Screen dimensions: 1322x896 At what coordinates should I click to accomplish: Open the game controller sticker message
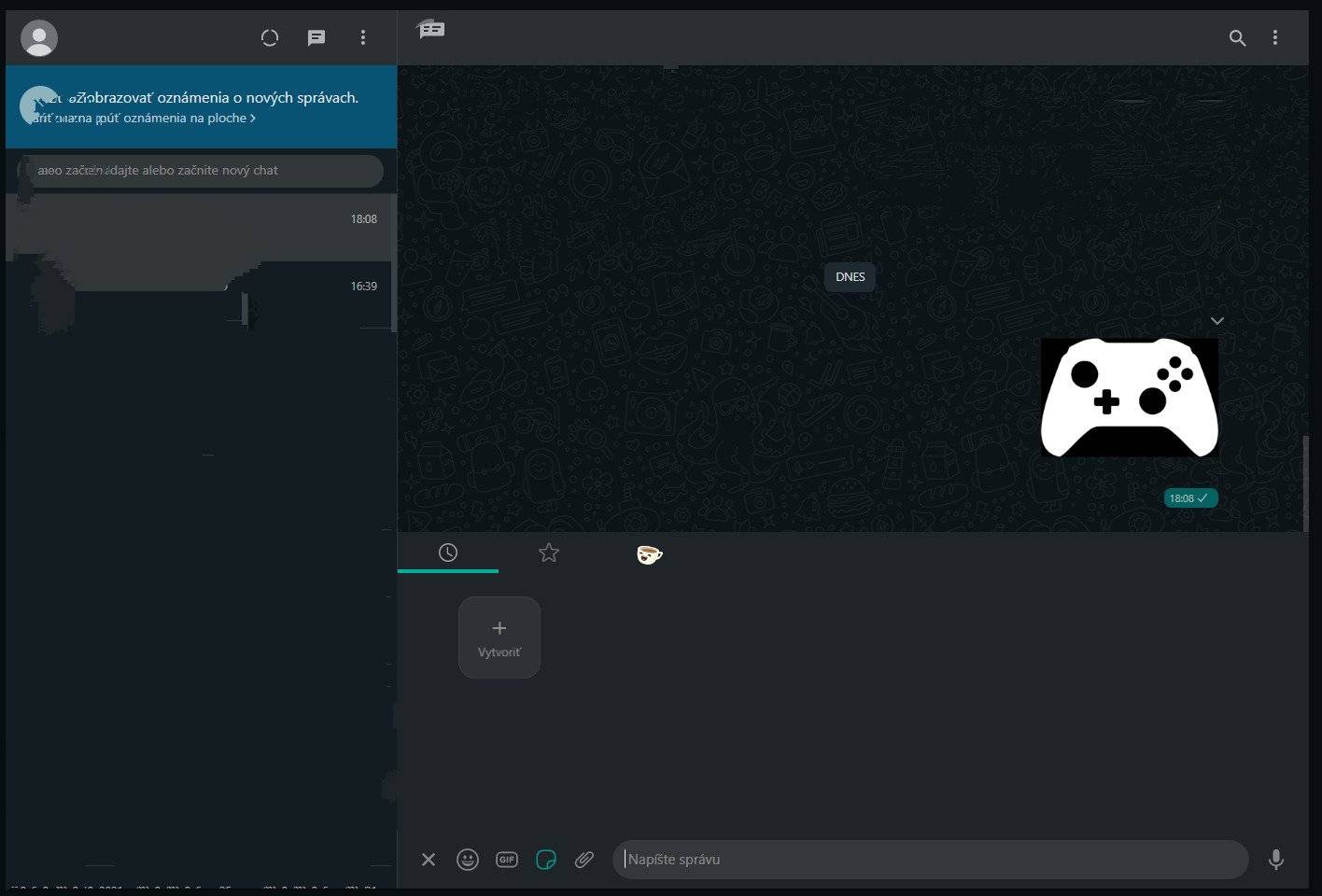pos(1130,398)
